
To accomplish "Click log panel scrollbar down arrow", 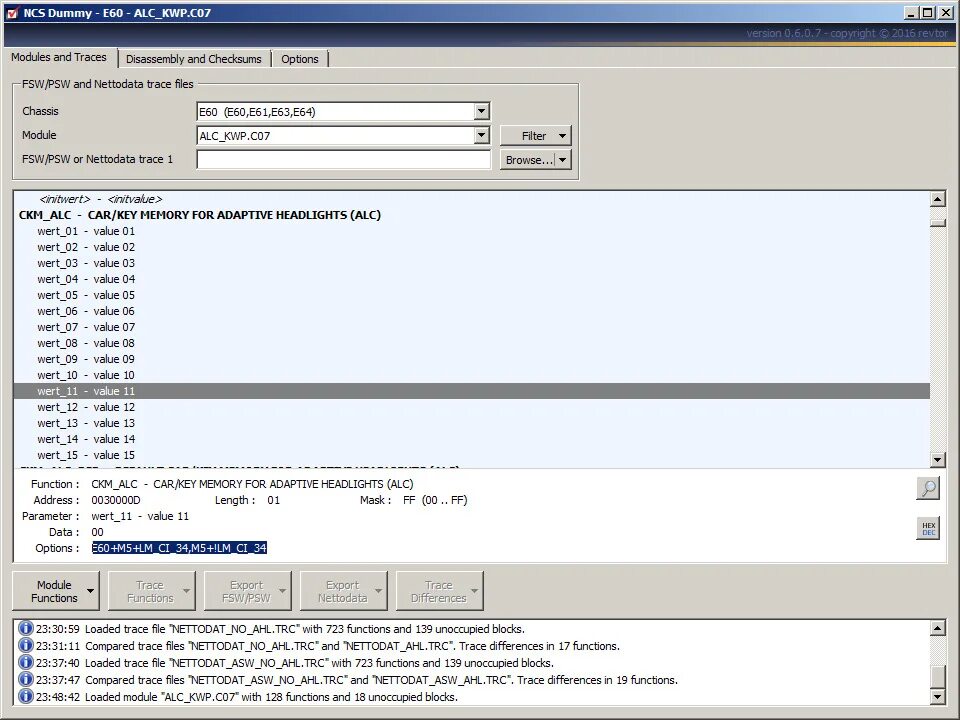I will pyautogui.click(x=937, y=697).
